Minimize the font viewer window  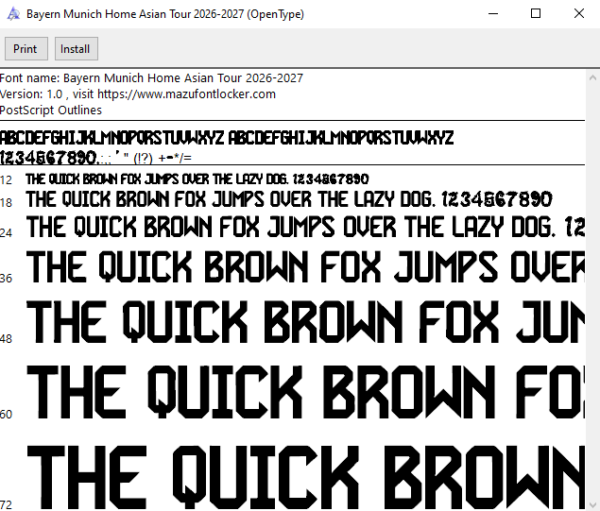tap(493, 14)
